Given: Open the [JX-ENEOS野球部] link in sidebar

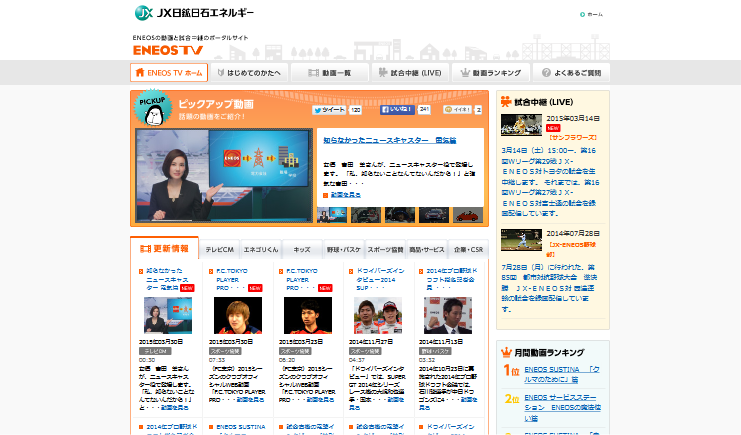Looking at the screenshot, I should pos(571,249).
